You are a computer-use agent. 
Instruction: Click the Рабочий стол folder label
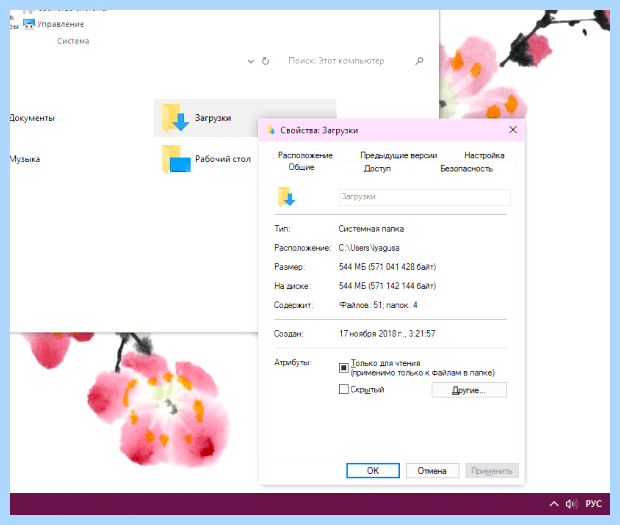(x=223, y=159)
